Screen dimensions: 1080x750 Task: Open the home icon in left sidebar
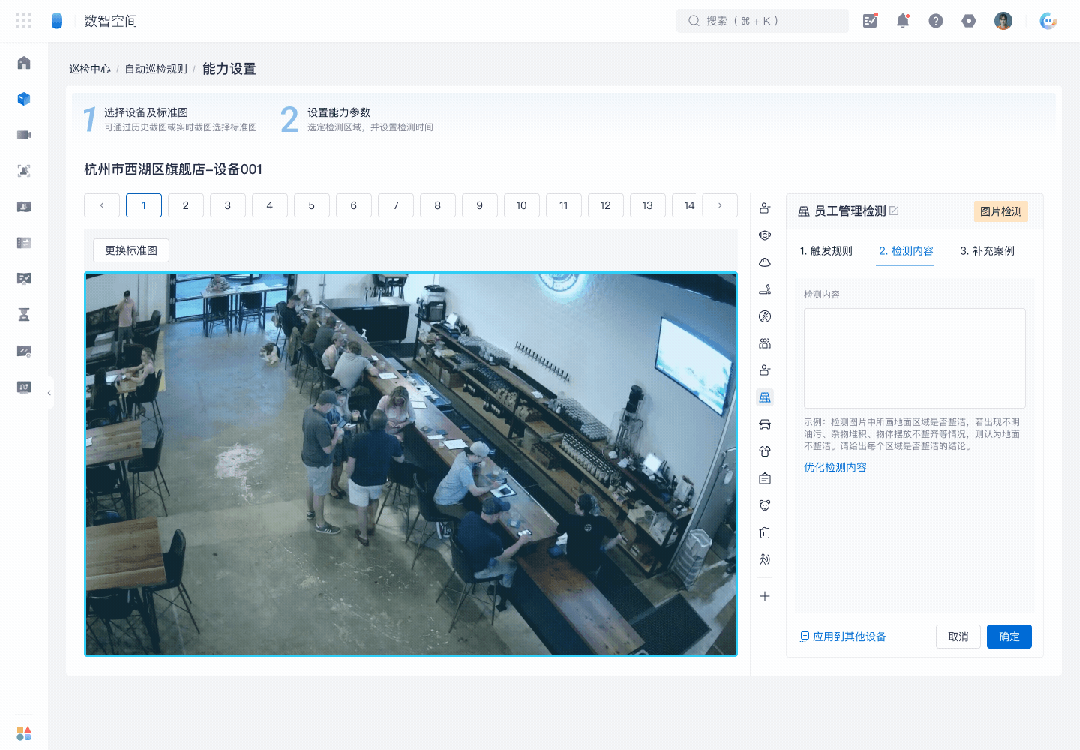point(24,63)
